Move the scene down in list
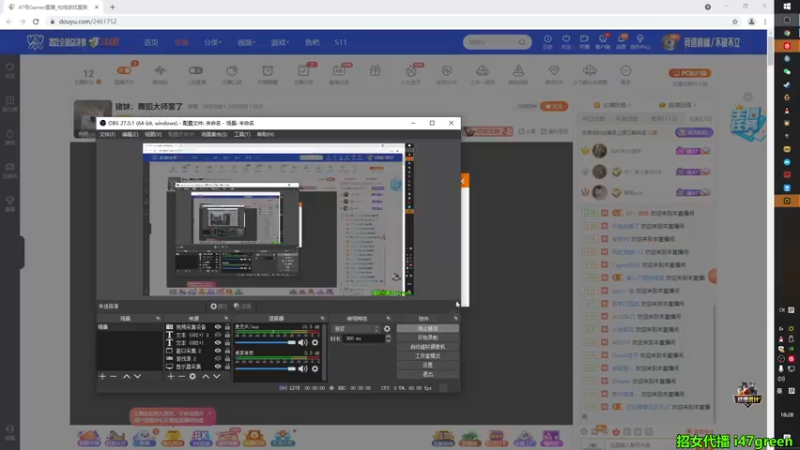The image size is (800, 450). click(x=137, y=377)
